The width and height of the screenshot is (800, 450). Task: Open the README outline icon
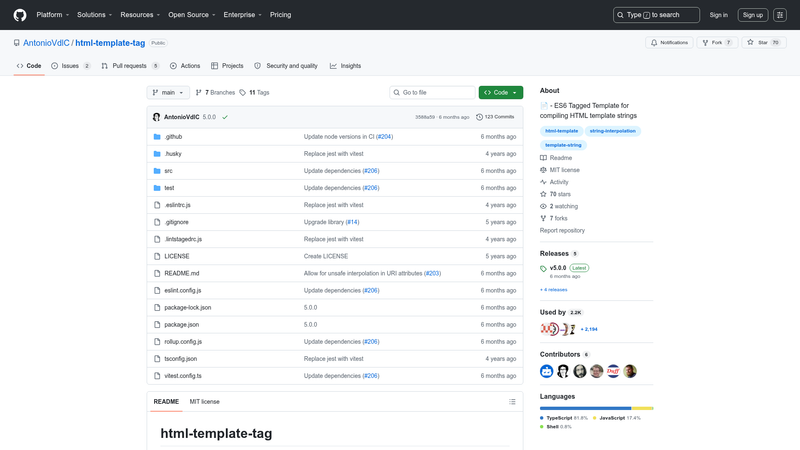[x=512, y=402]
